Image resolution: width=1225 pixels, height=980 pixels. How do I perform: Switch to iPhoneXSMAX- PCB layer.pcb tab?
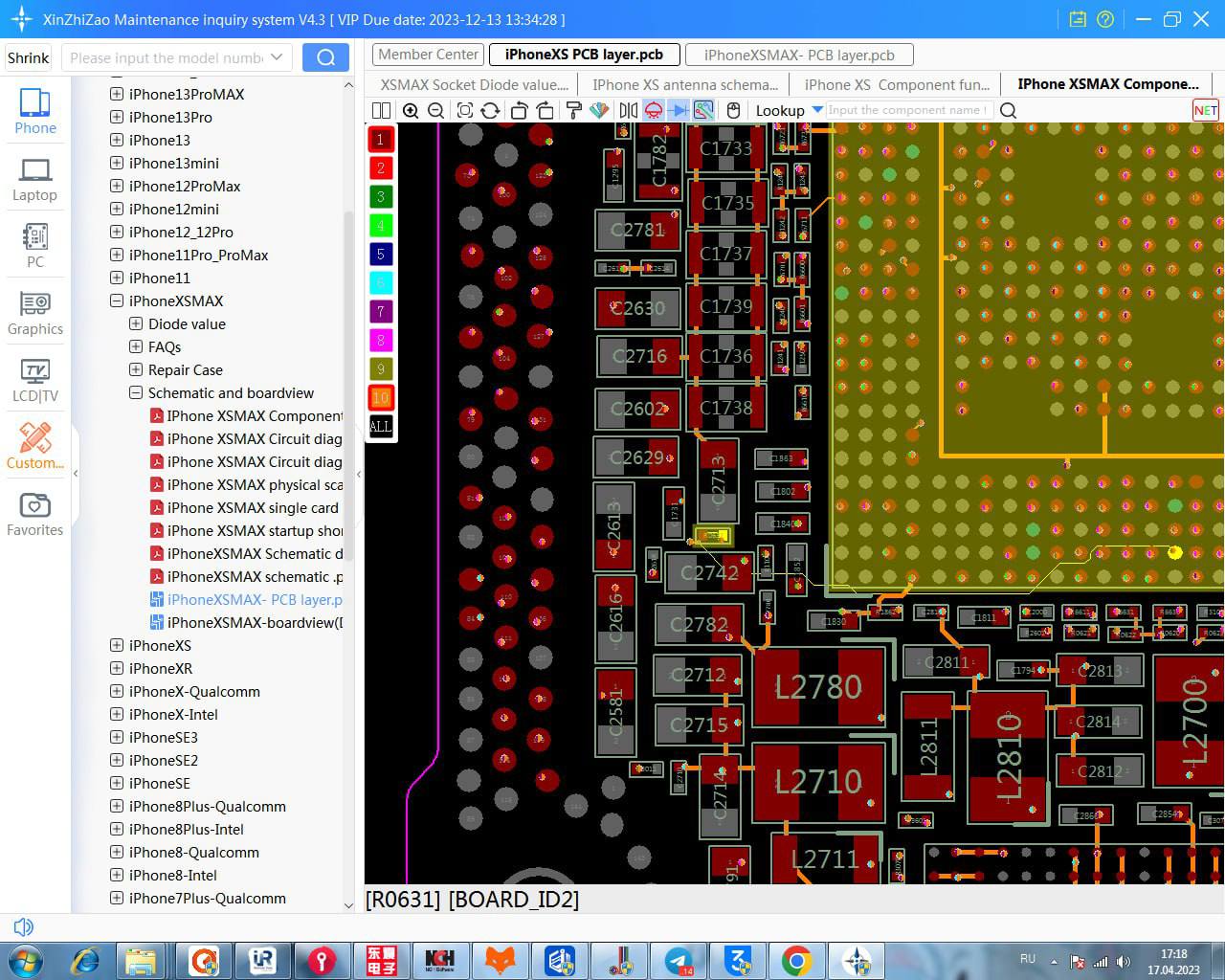click(799, 55)
